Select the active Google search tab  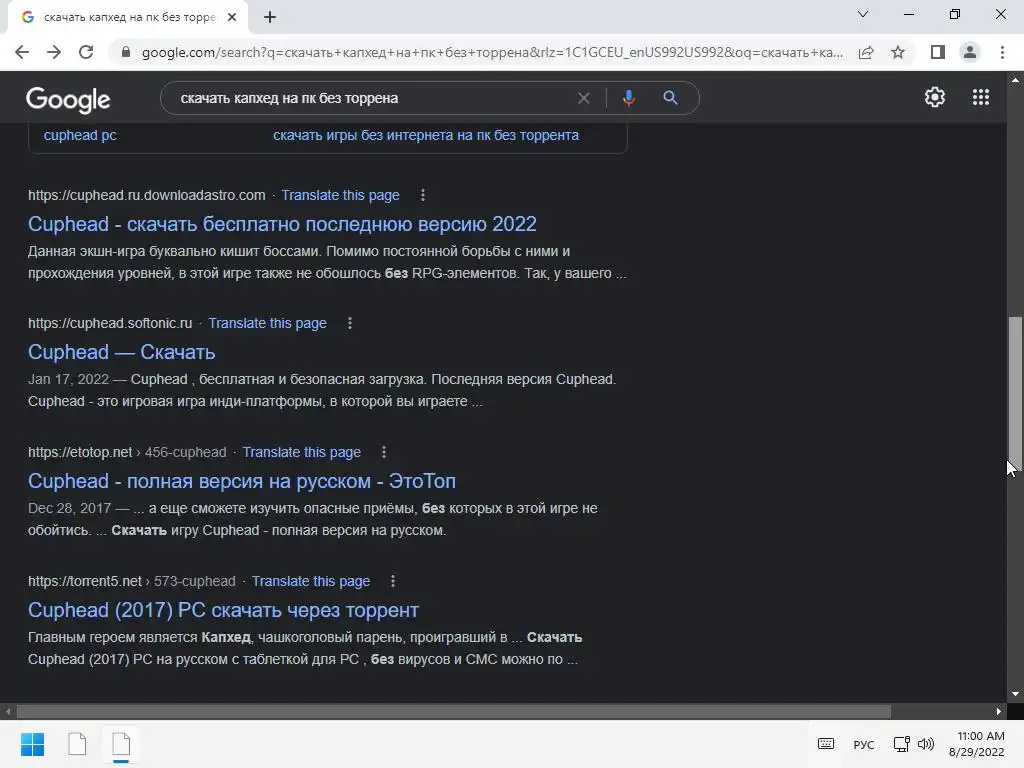(x=127, y=17)
